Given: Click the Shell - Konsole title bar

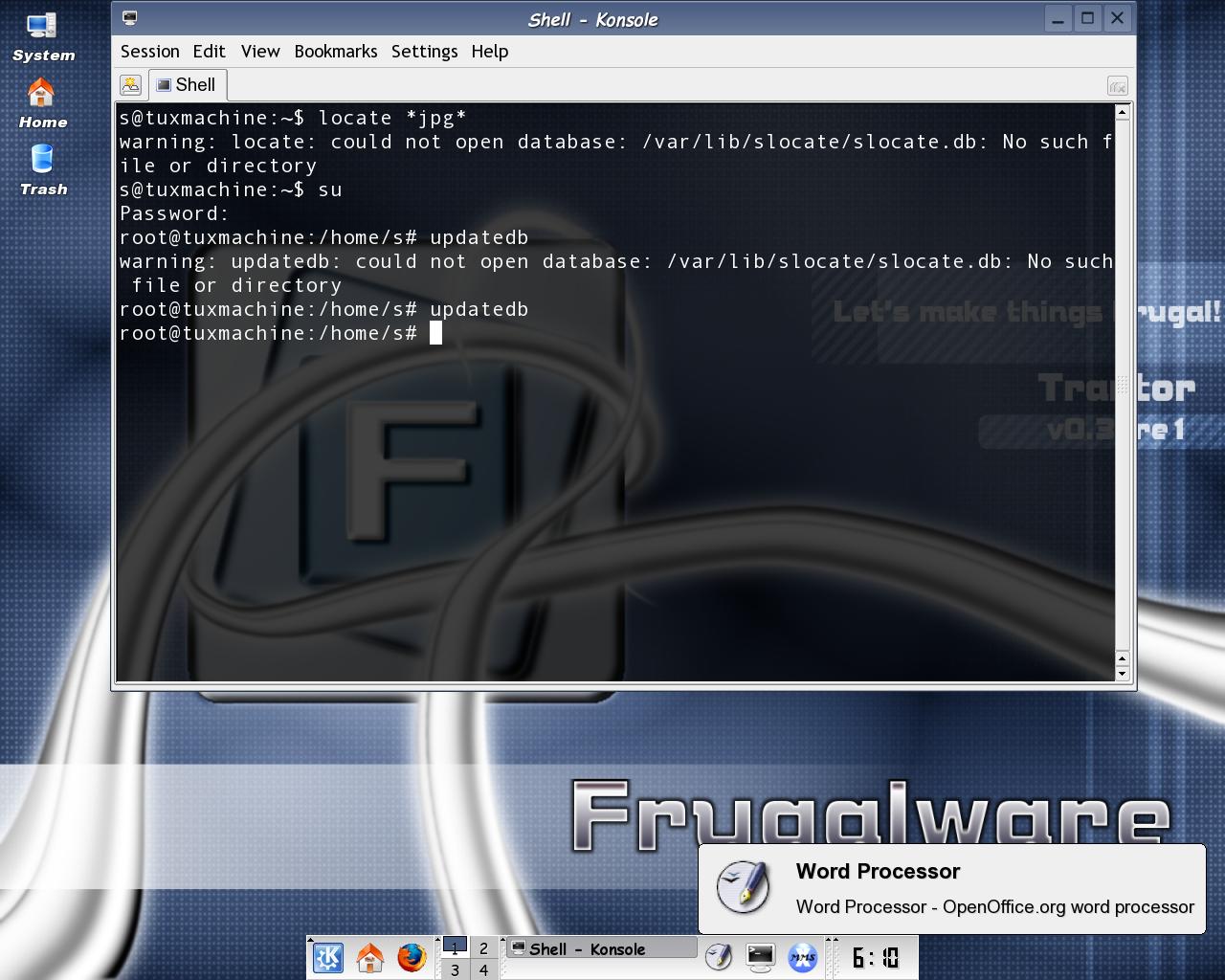Looking at the screenshot, I should [x=592, y=19].
